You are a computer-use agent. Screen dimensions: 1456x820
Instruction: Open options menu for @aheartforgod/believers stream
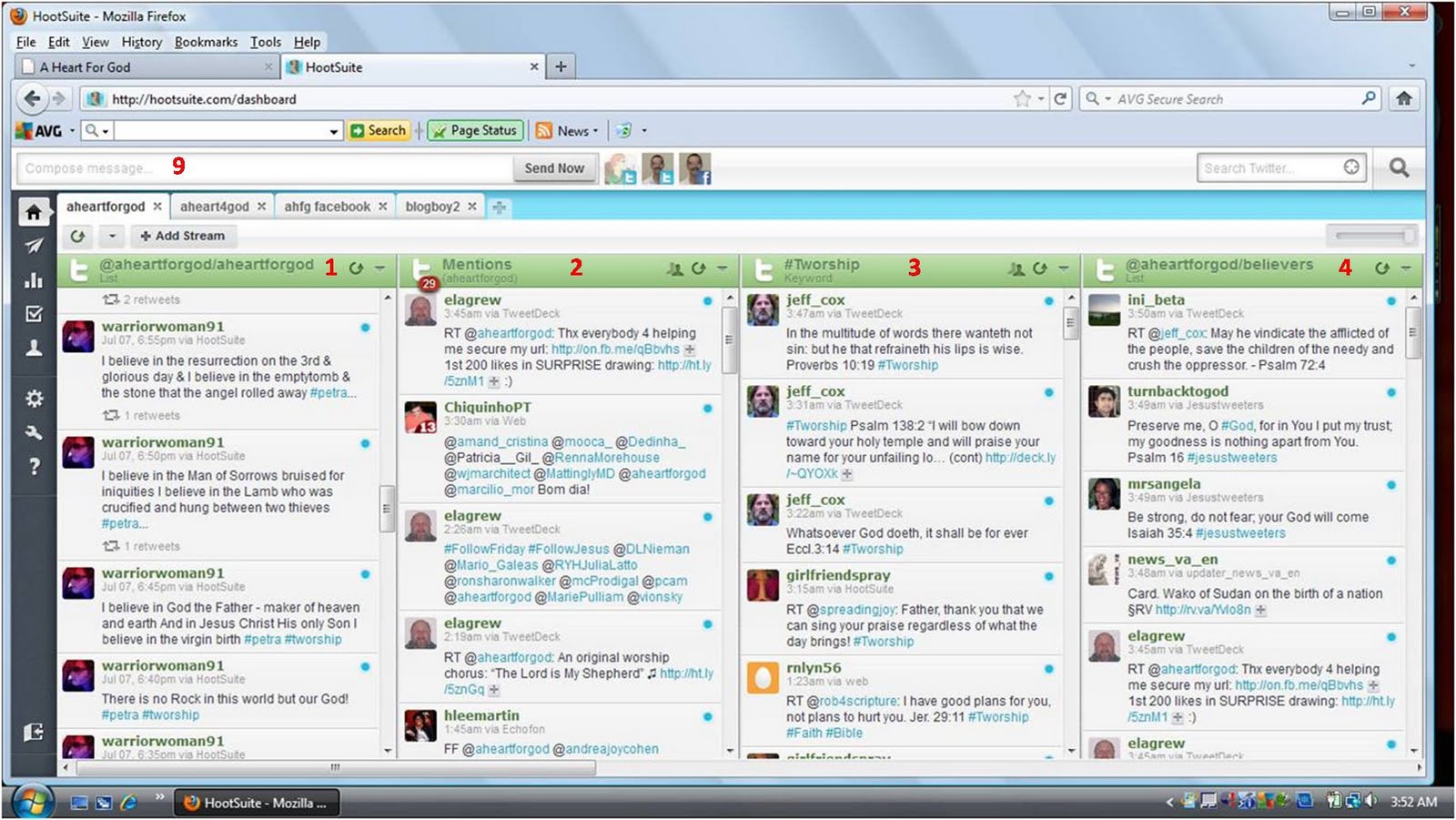(x=1405, y=268)
